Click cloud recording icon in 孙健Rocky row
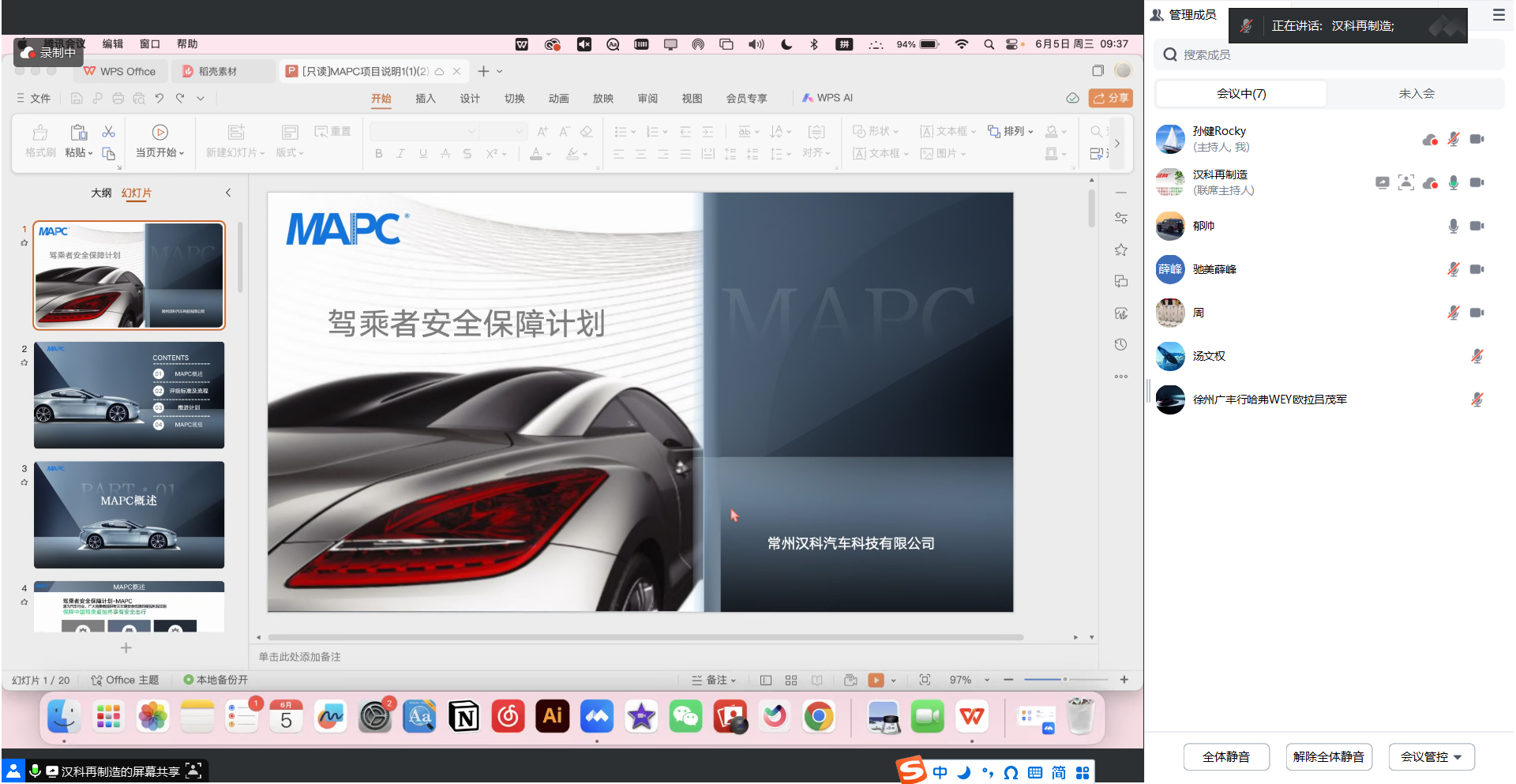1516x784 pixels. pos(1430,140)
